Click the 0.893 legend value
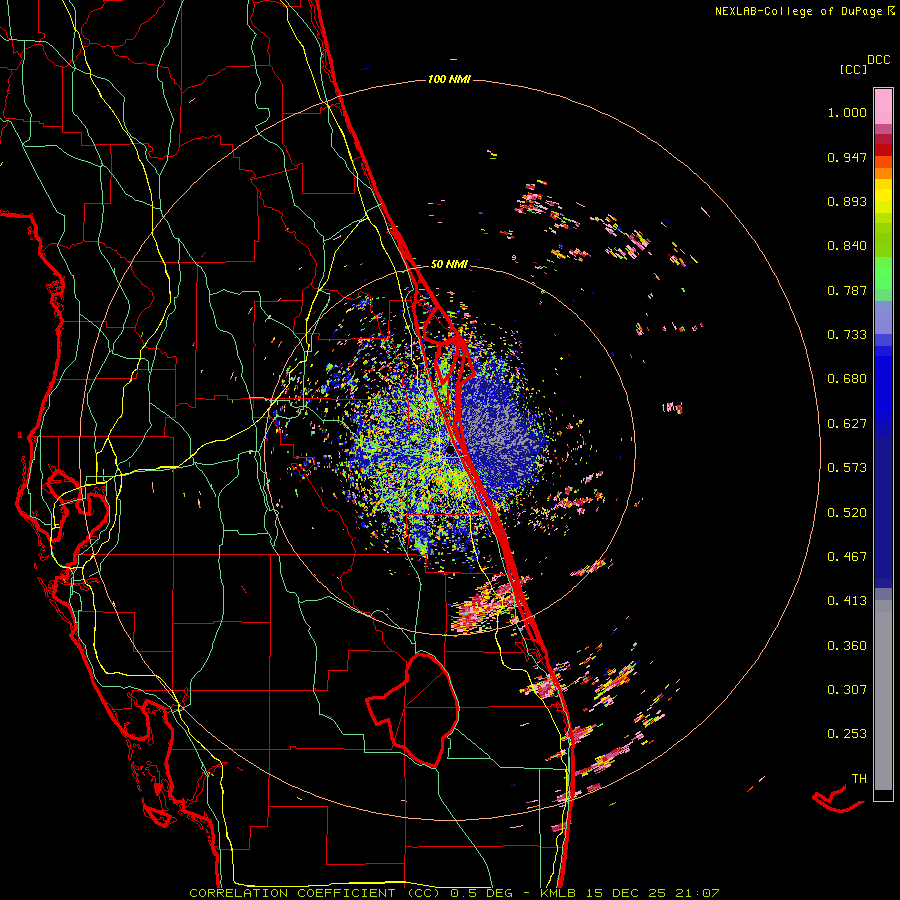This screenshot has width=900, height=900. tap(847, 201)
